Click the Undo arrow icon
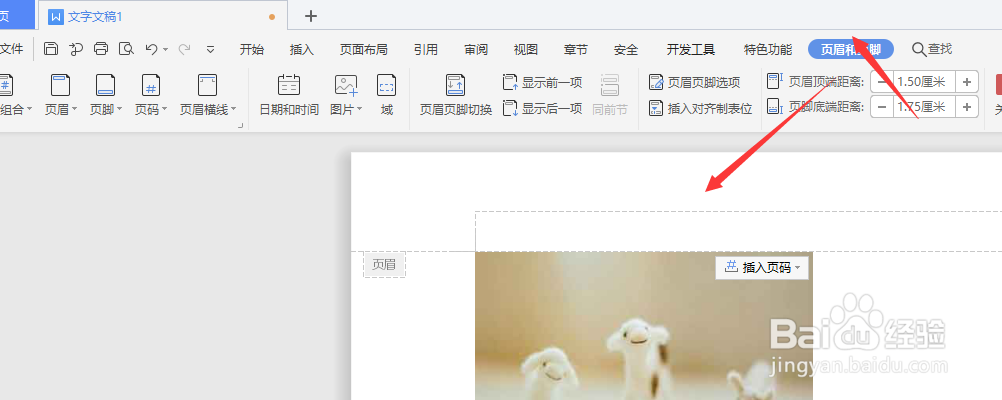This screenshot has height=400, width=1002. [x=151, y=49]
